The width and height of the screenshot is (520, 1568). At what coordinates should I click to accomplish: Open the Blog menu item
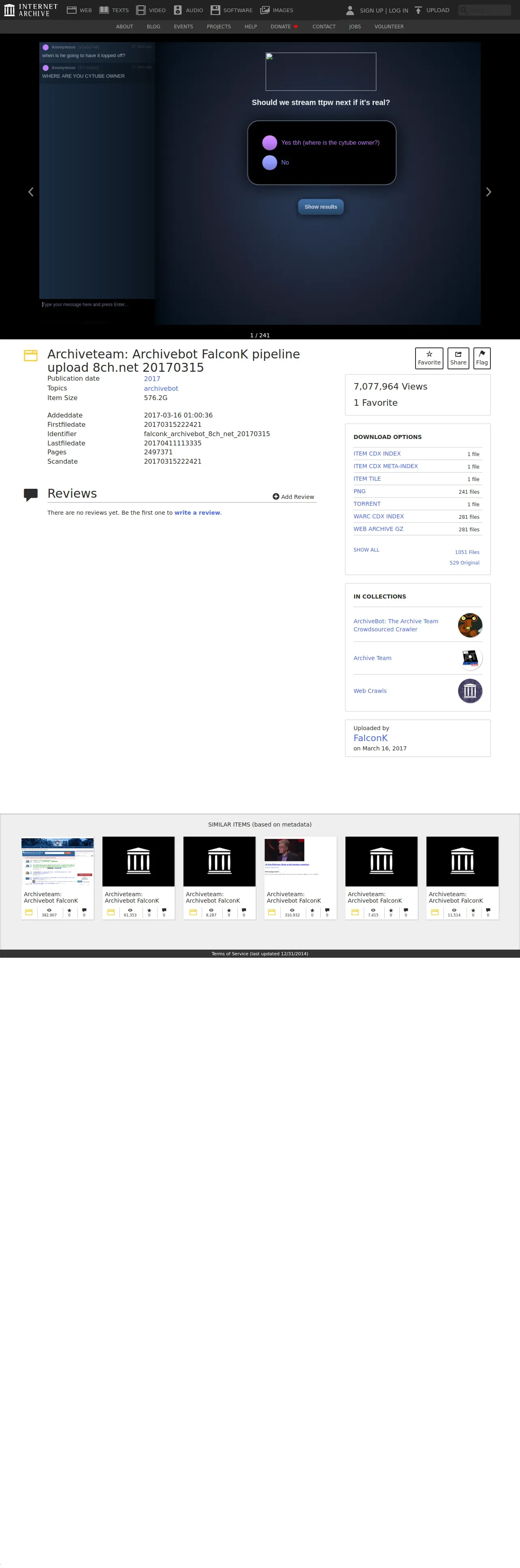[x=153, y=27]
